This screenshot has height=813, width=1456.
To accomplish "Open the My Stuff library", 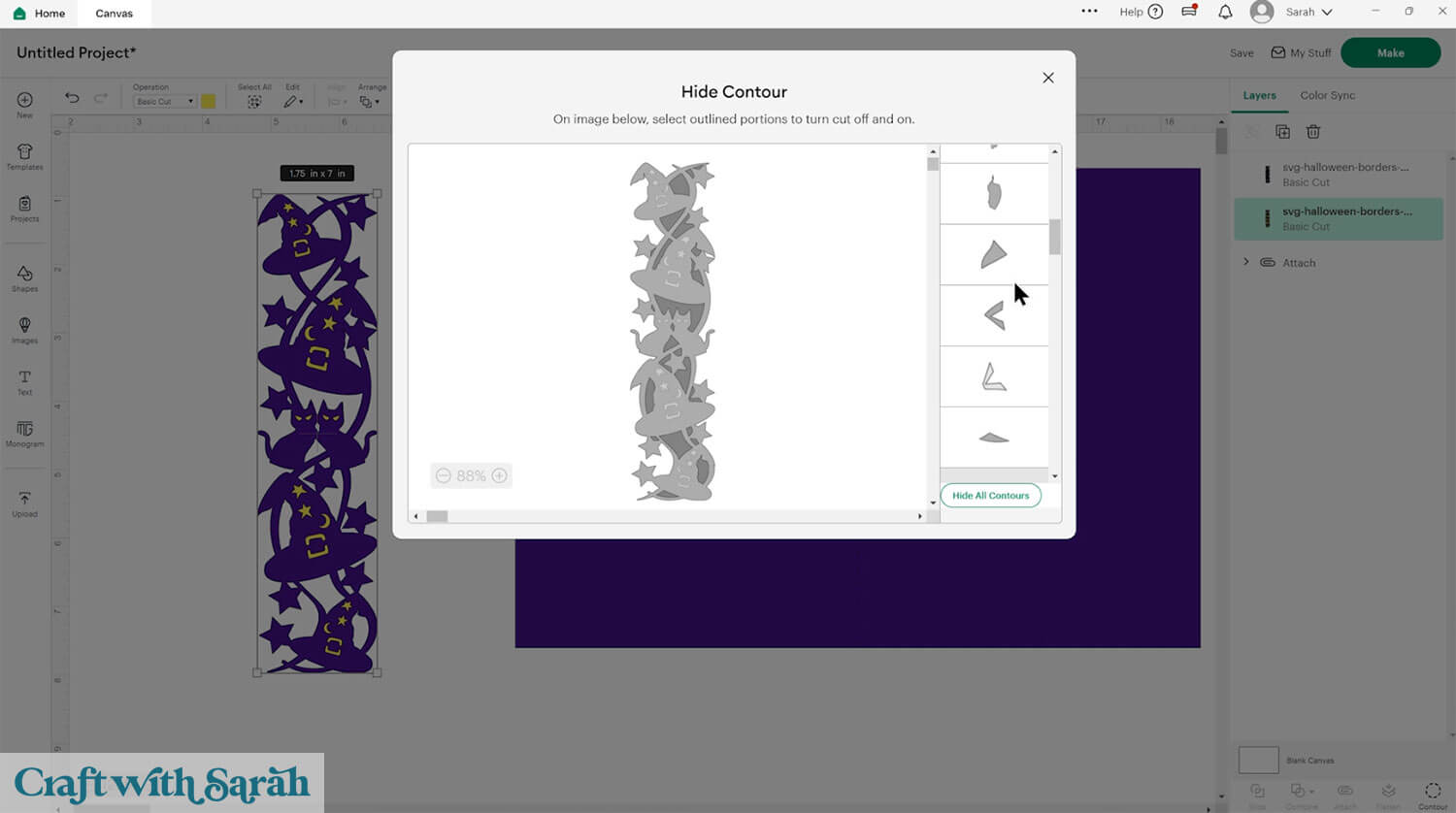I will (x=1301, y=53).
